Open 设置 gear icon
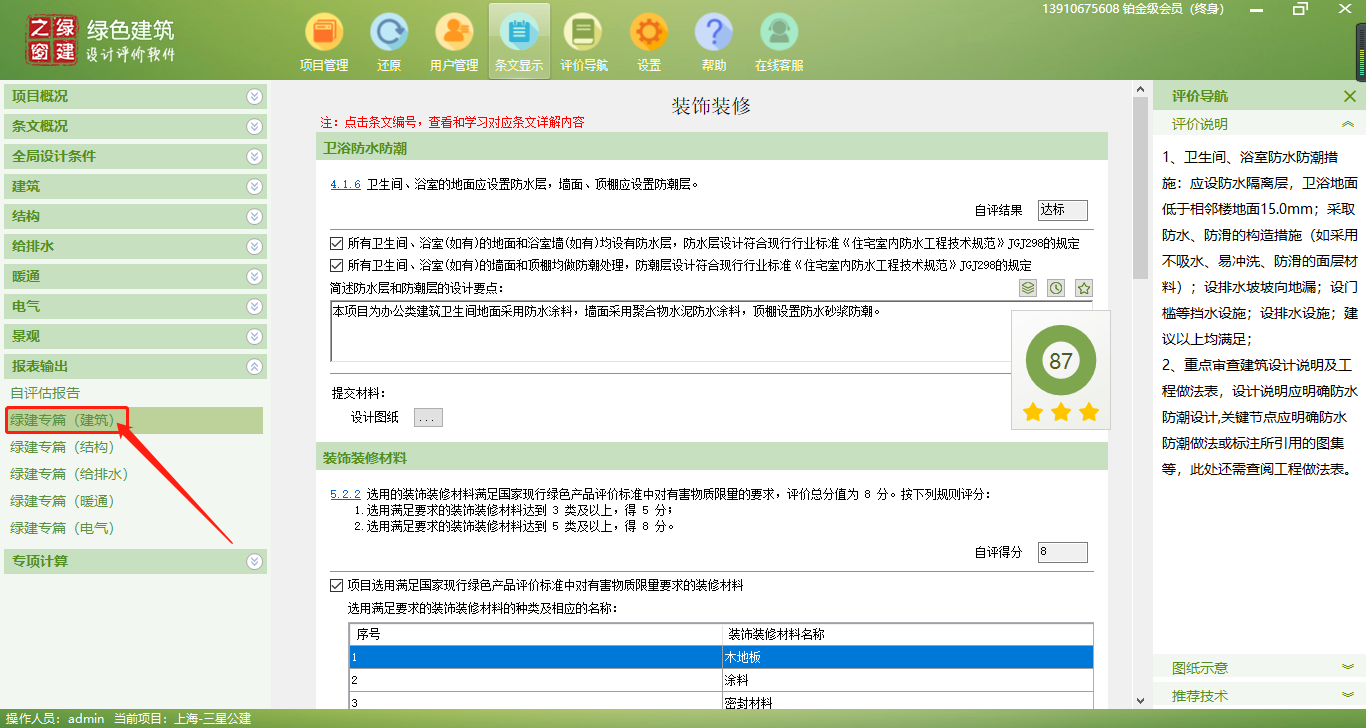This screenshot has width=1366, height=728. tap(649, 42)
